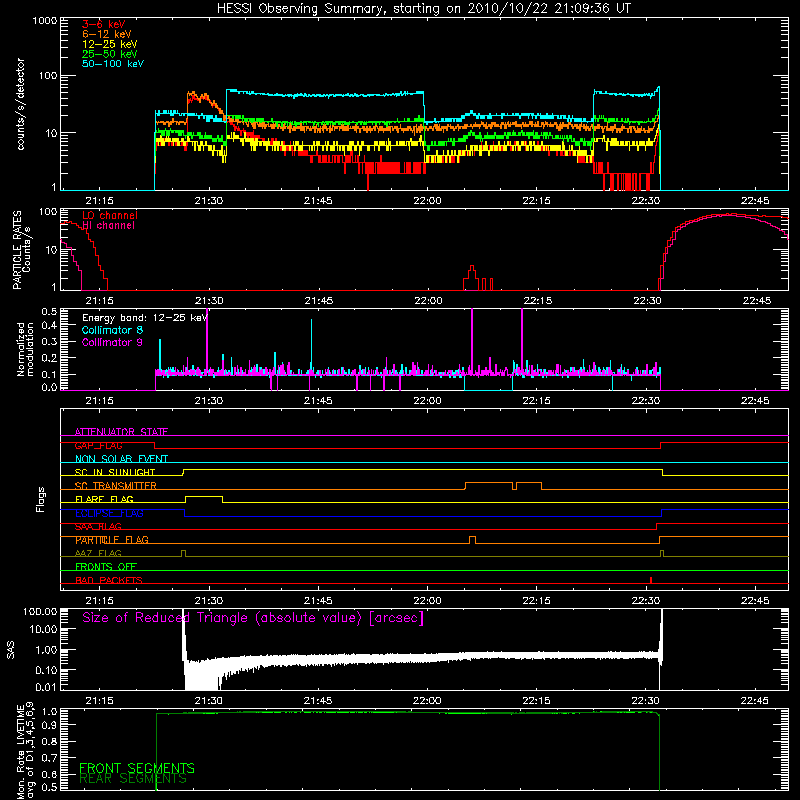Click the '21:15' tick label under modulation plot

(99, 401)
